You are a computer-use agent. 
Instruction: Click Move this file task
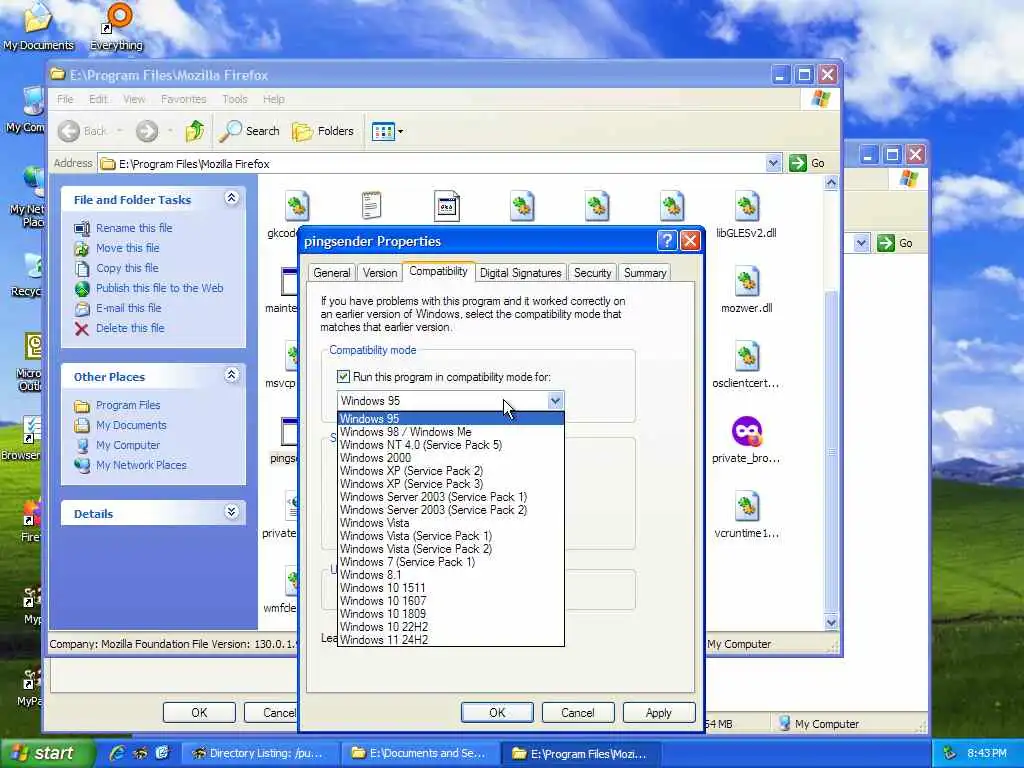pyautogui.click(x=127, y=248)
